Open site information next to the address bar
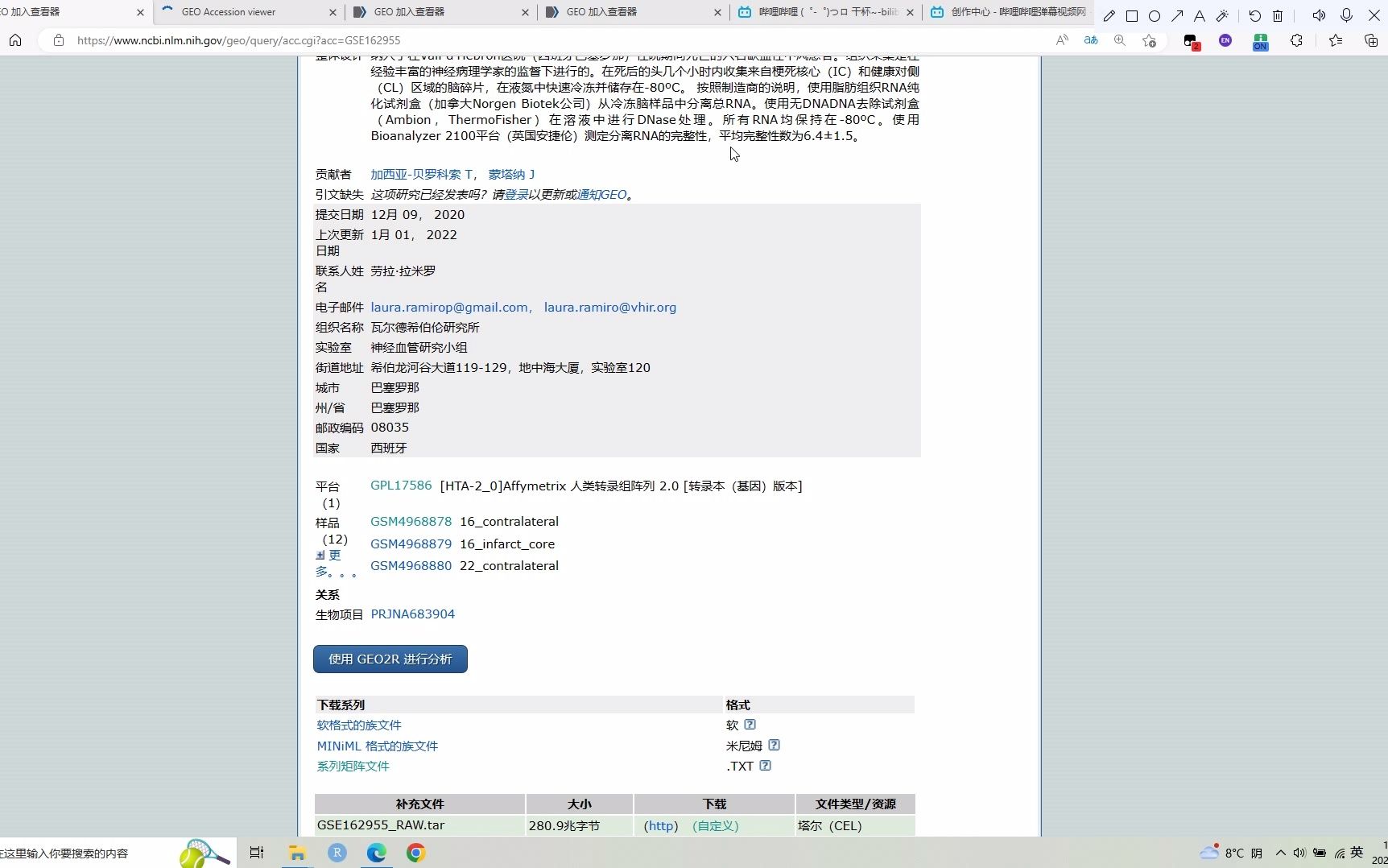The height and width of the screenshot is (868, 1388). (x=59, y=40)
